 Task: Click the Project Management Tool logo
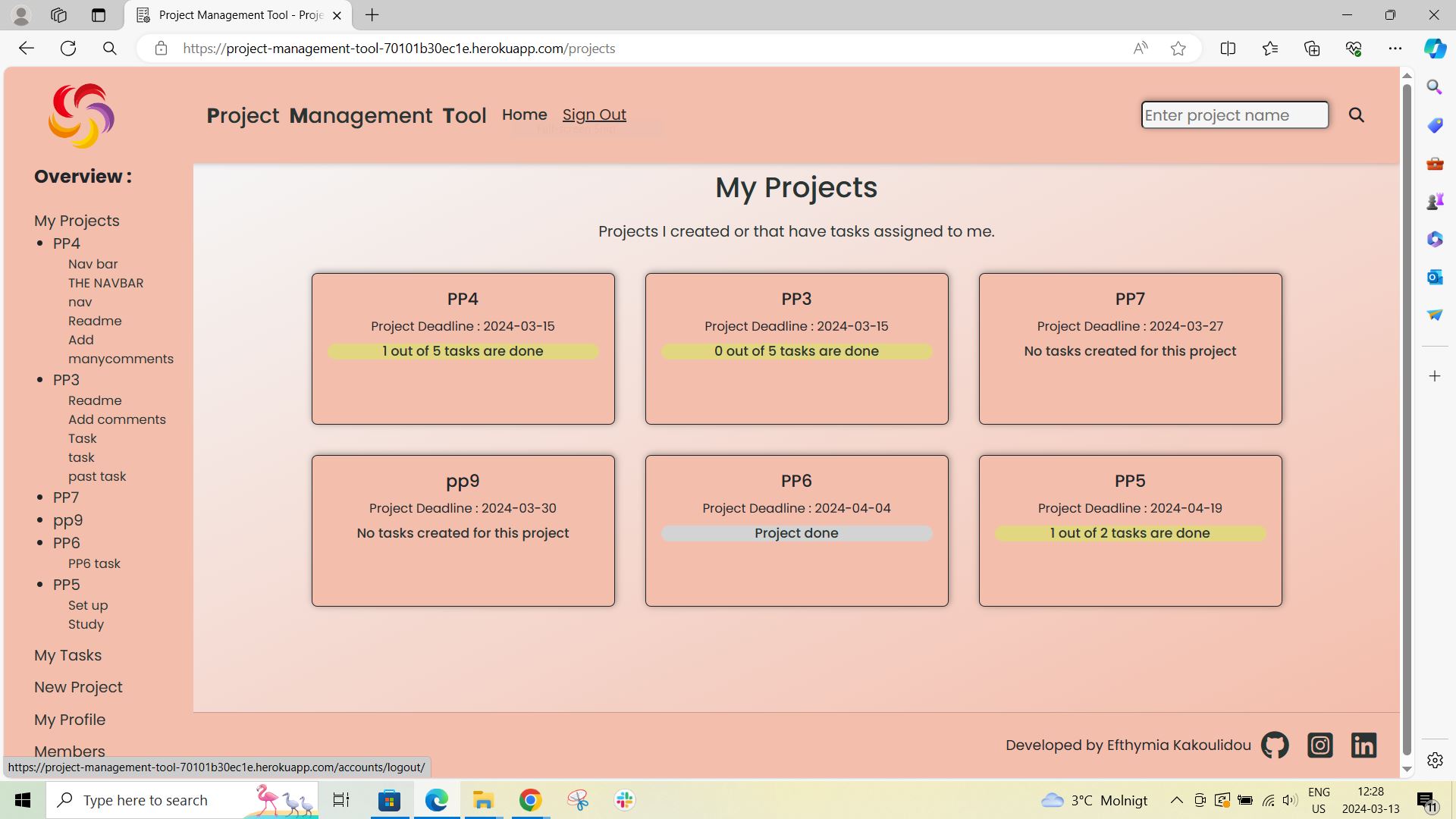80,115
